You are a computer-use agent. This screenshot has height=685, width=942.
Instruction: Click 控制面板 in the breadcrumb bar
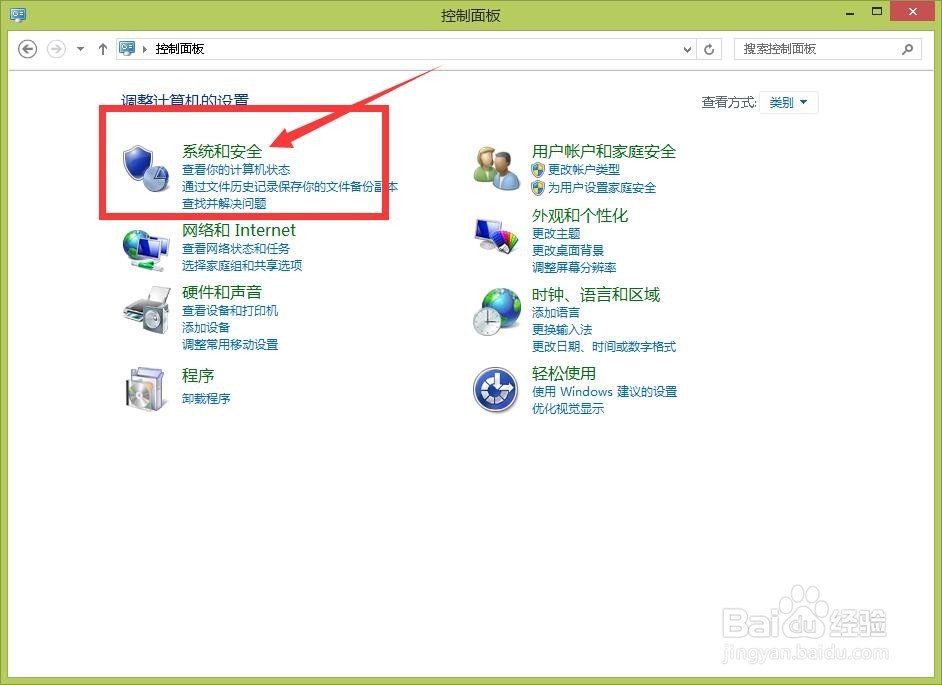click(179, 47)
